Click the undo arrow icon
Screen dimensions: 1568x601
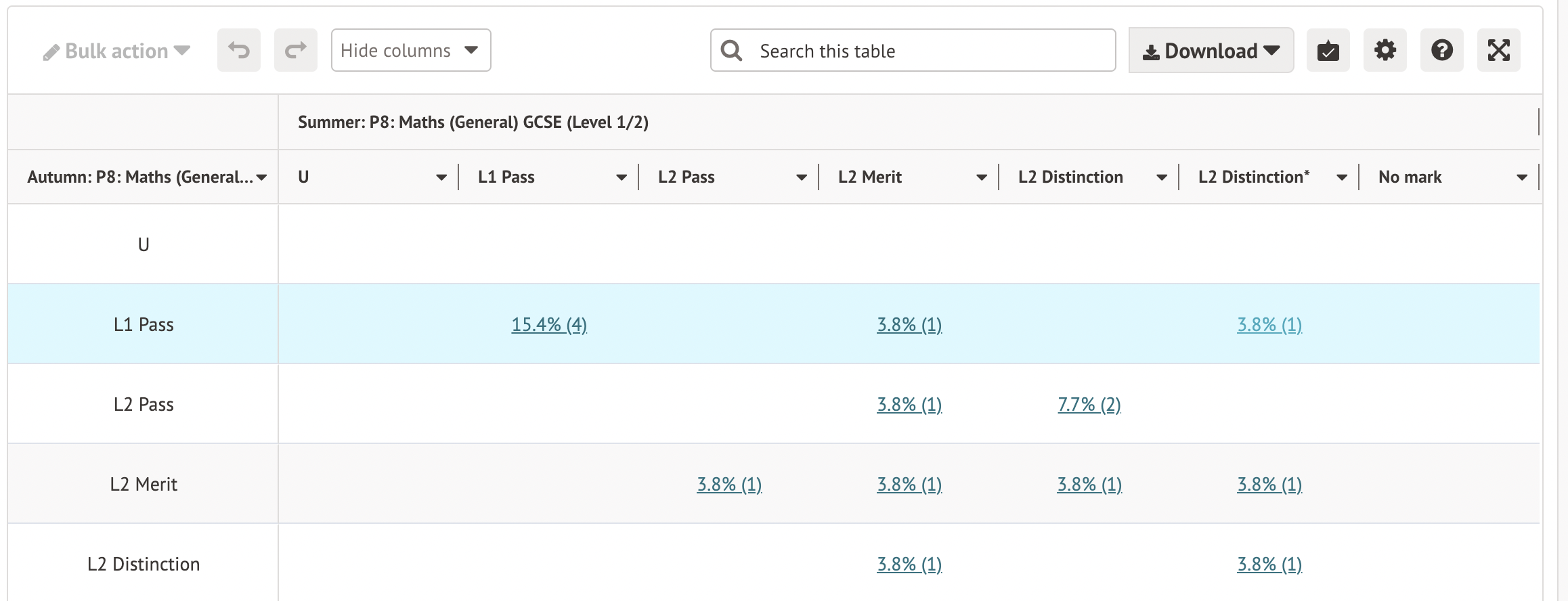(238, 50)
